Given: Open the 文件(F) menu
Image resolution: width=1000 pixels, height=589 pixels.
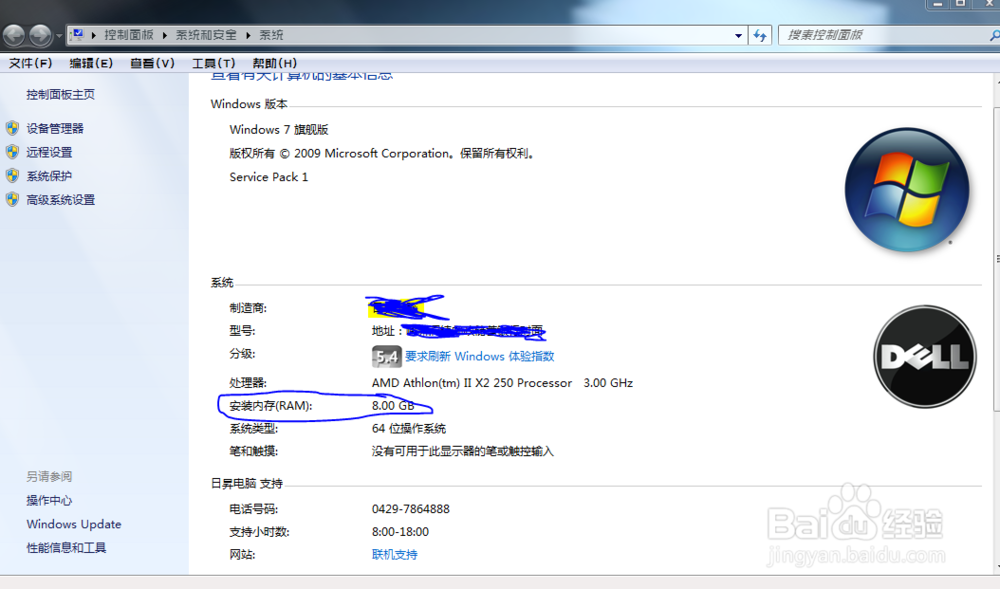Looking at the screenshot, I should [x=30, y=63].
